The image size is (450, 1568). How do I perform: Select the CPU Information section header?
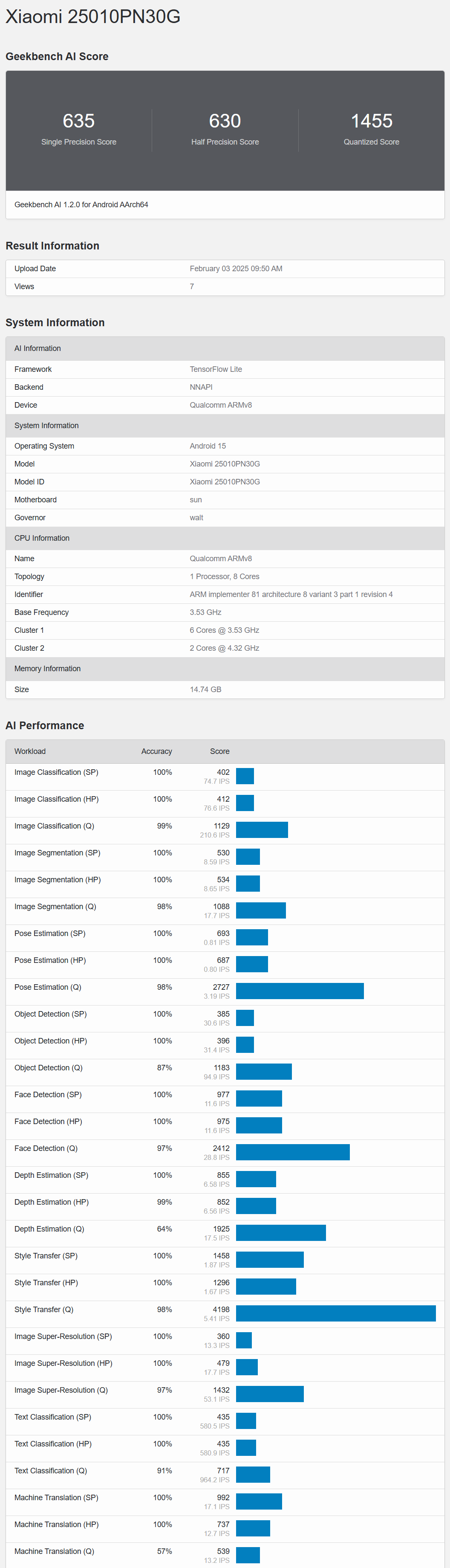pos(42,538)
